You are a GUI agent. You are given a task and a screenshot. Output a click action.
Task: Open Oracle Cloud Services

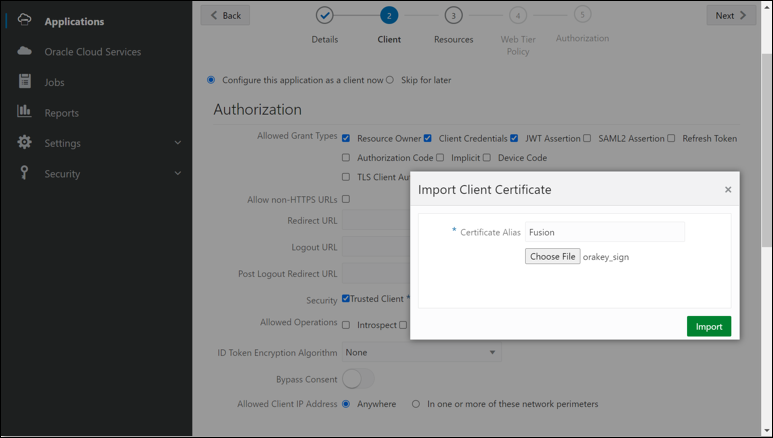pos(93,52)
